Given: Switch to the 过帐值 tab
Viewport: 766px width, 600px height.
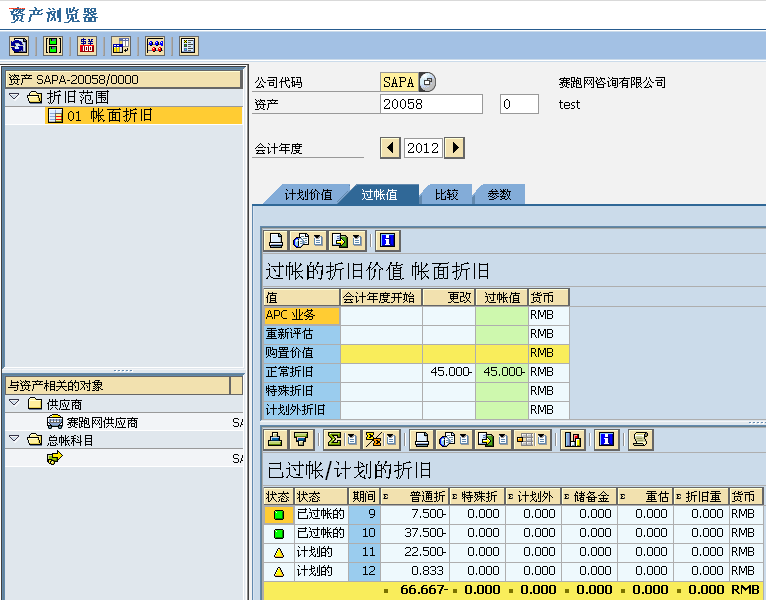Looking at the screenshot, I should [x=379, y=194].
